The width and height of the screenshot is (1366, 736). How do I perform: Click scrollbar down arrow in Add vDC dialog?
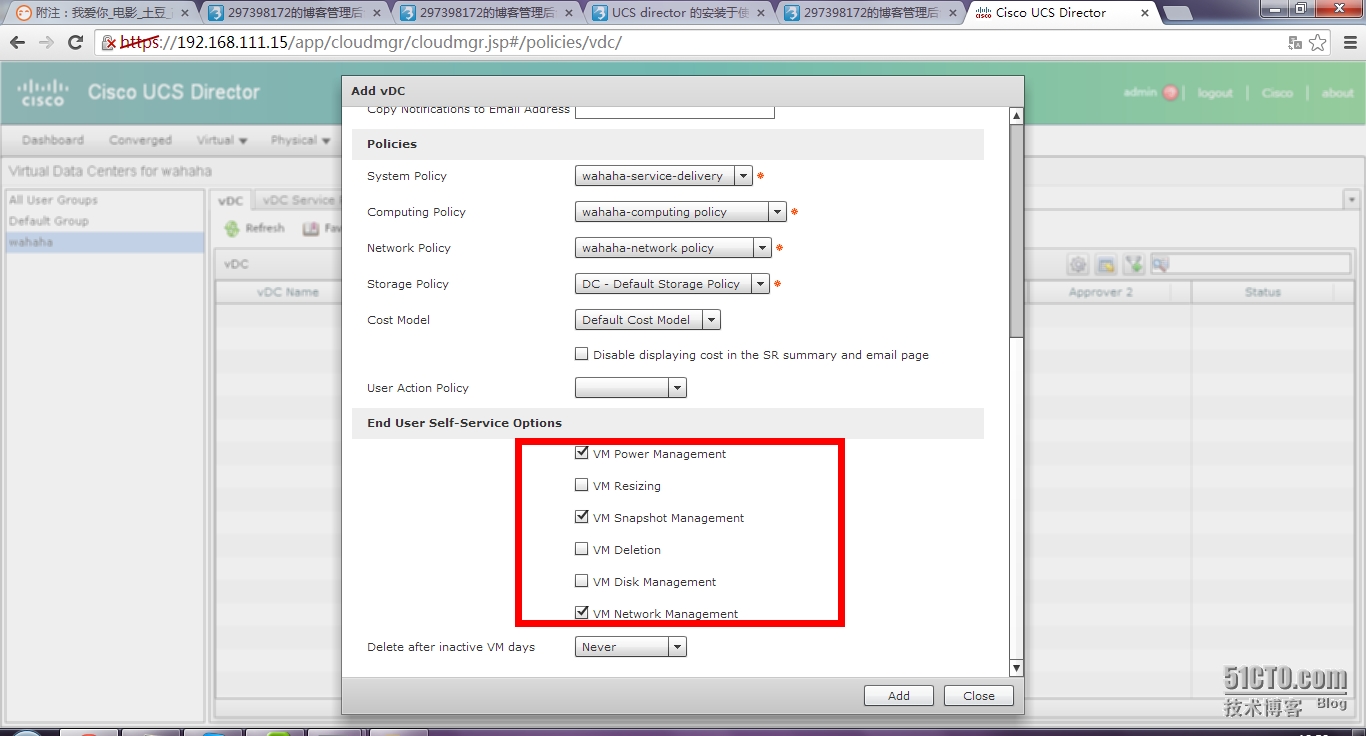click(x=1017, y=668)
